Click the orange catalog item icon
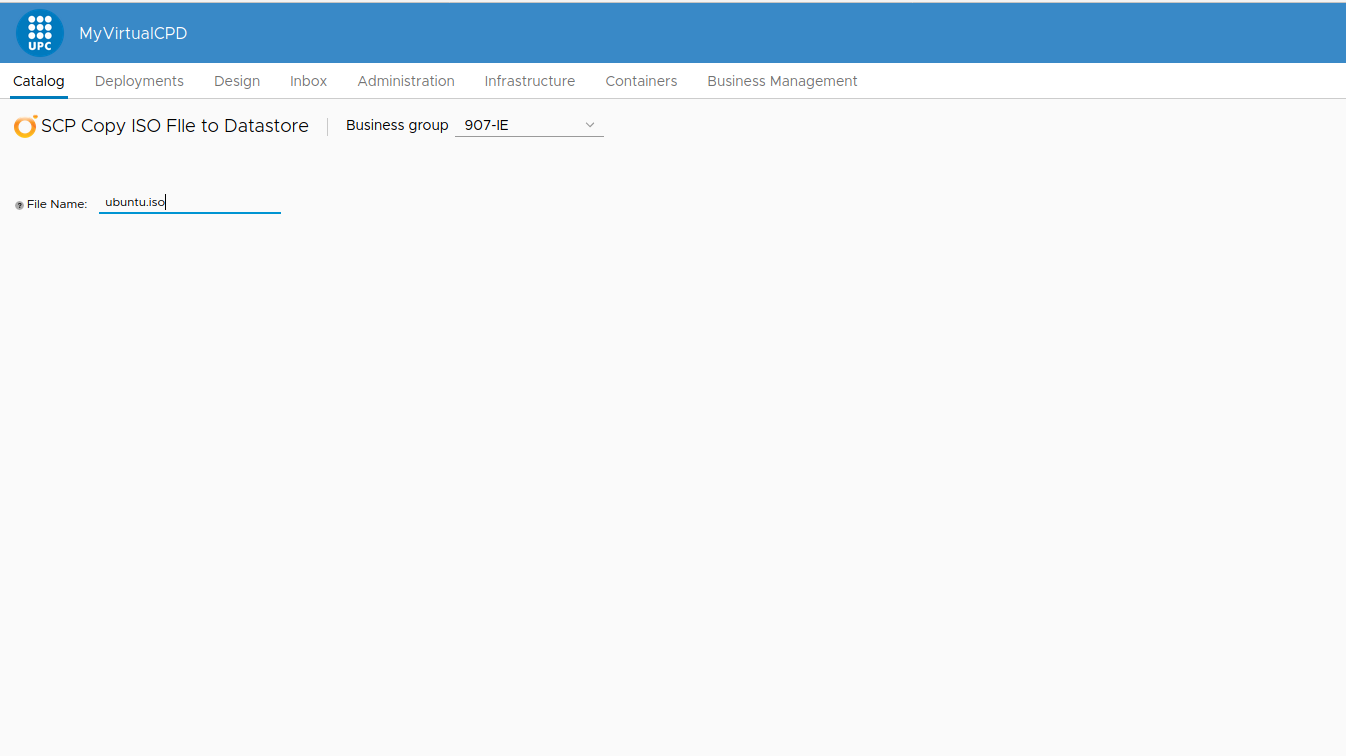The height and width of the screenshot is (756, 1346). [25, 126]
